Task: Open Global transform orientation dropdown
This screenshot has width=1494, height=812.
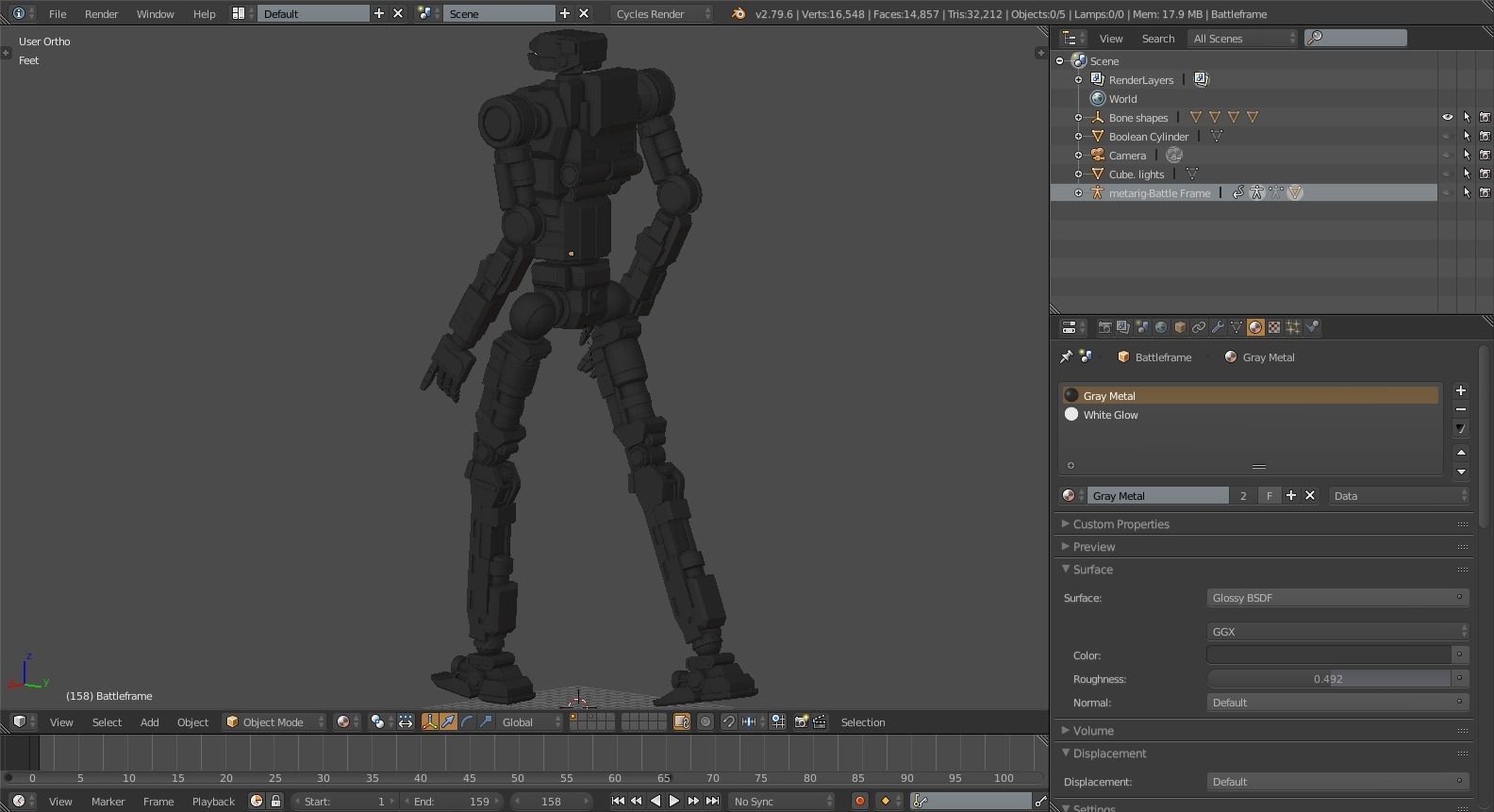Action: coord(530,721)
